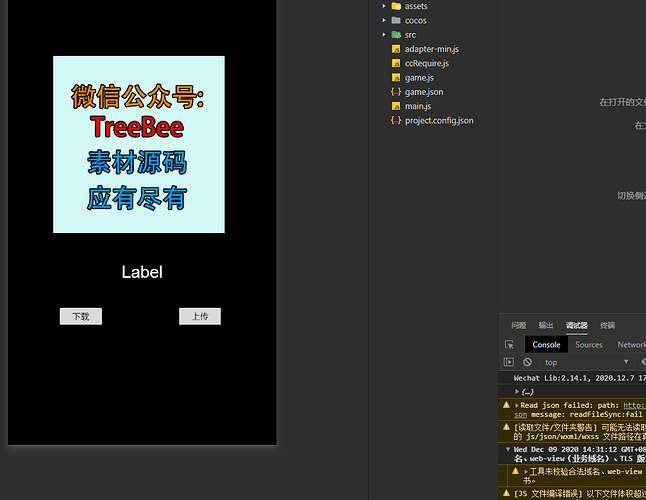Clear the console with the block icon

[527, 362]
